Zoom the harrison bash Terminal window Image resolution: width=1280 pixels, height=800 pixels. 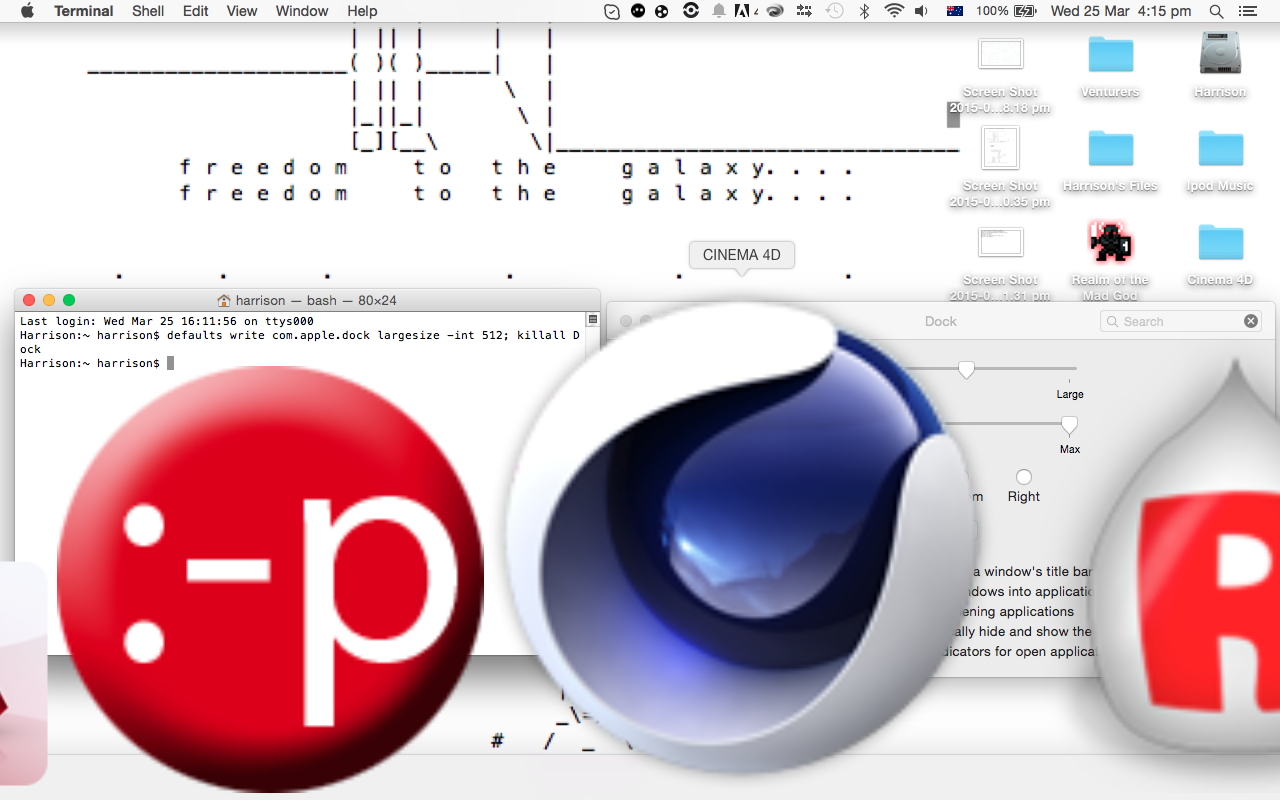click(69, 300)
